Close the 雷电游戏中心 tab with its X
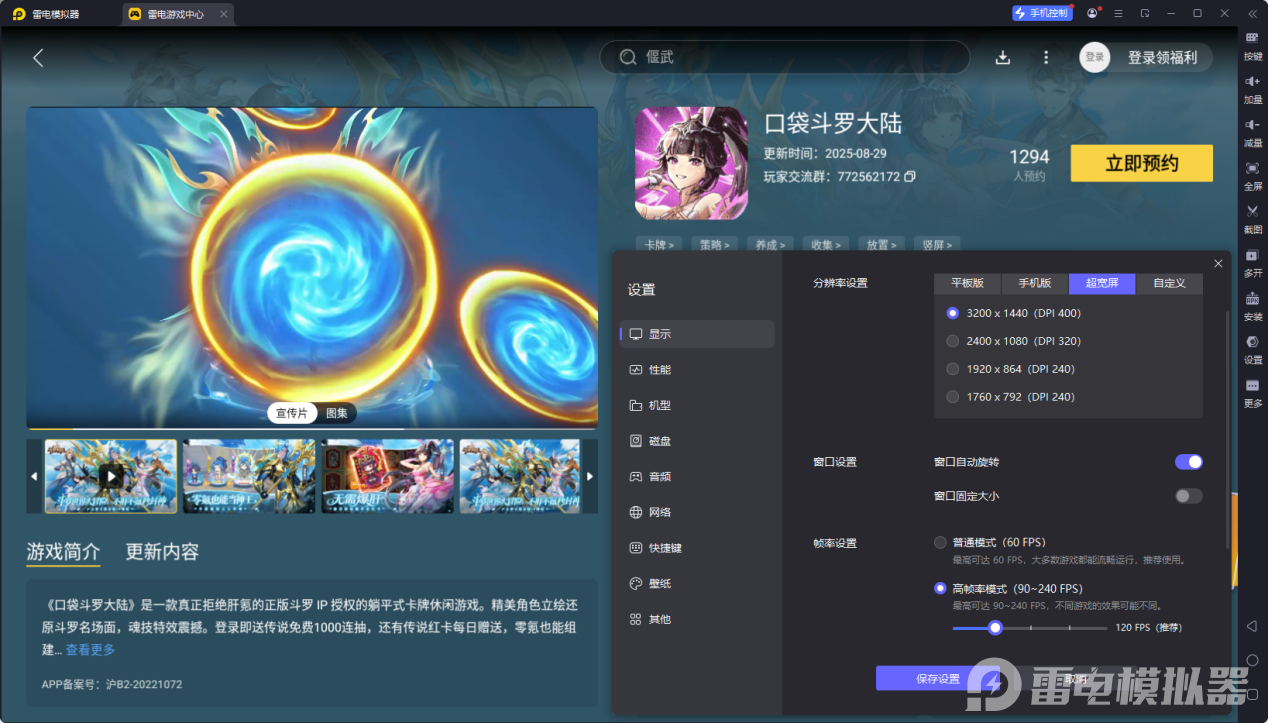This screenshot has width=1268, height=723. [x=223, y=14]
